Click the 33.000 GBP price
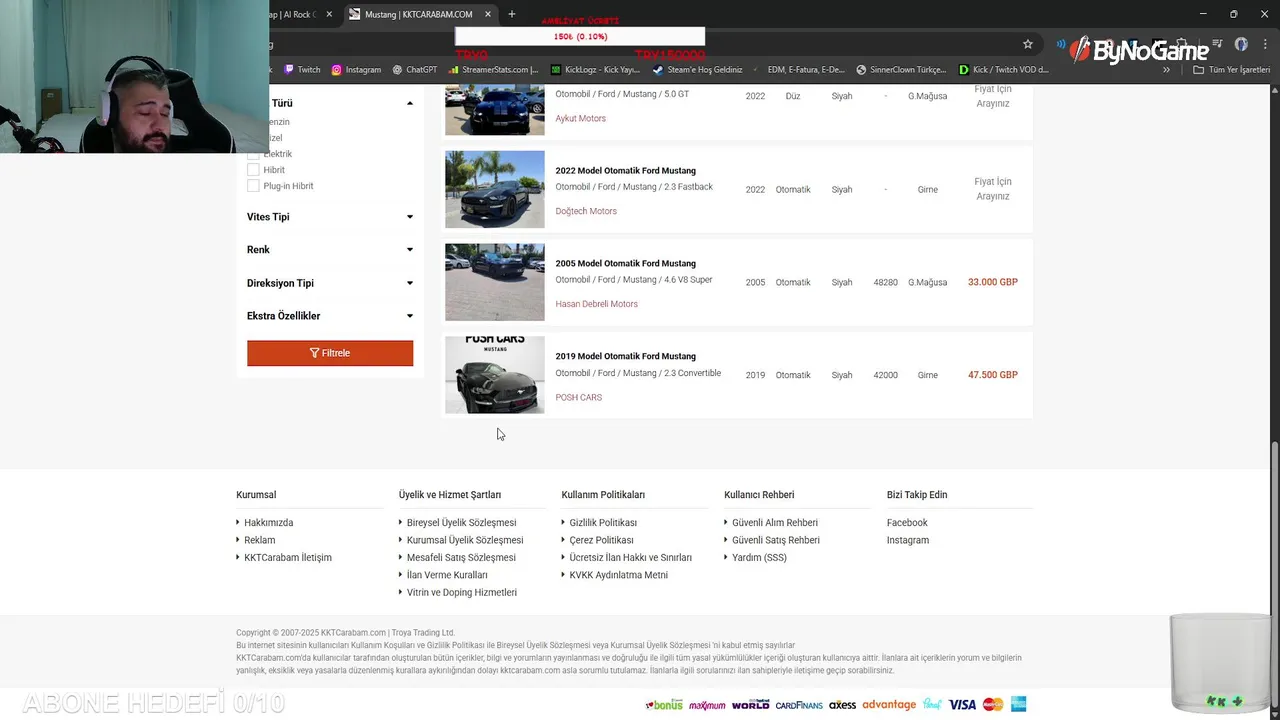Image resolution: width=1280 pixels, height=720 pixels. point(992,282)
